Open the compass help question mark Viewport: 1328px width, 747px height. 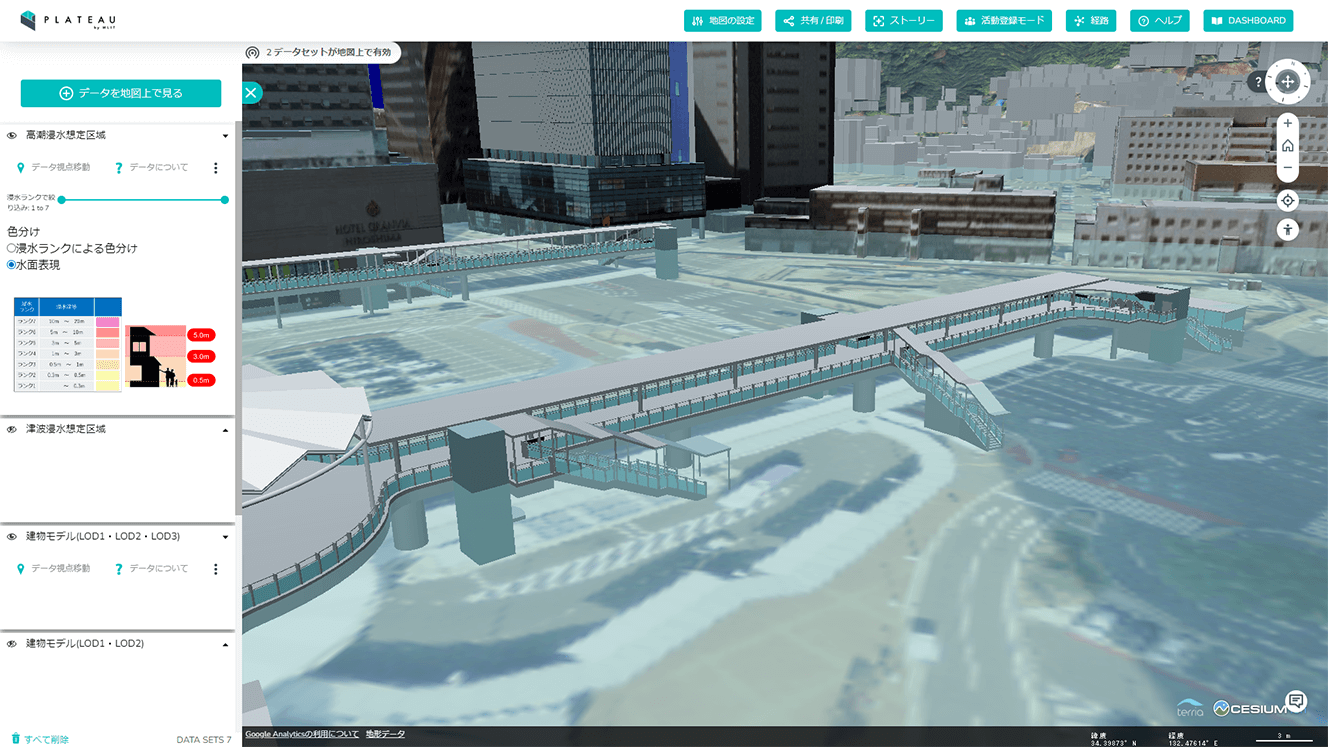(1259, 83)
